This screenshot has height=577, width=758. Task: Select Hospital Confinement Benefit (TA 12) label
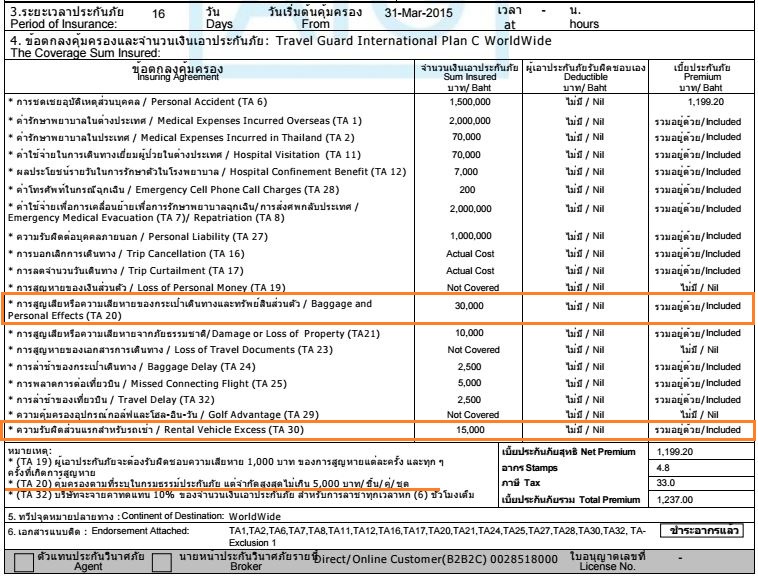tap(207, 172)
